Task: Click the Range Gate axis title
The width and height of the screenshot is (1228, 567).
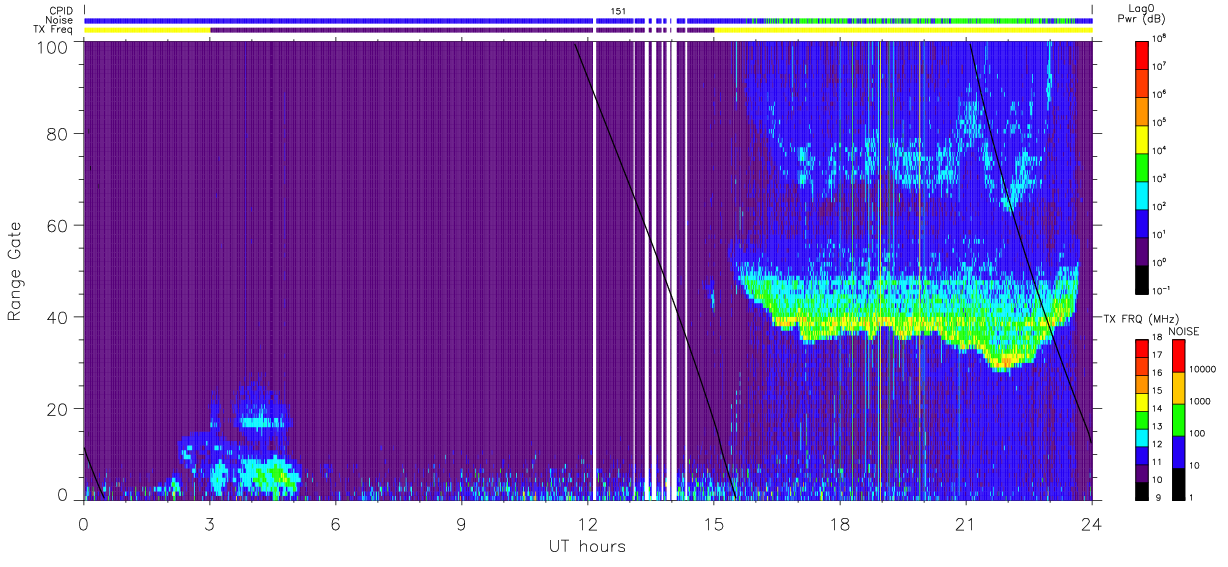Action: (x=15, y=272)
